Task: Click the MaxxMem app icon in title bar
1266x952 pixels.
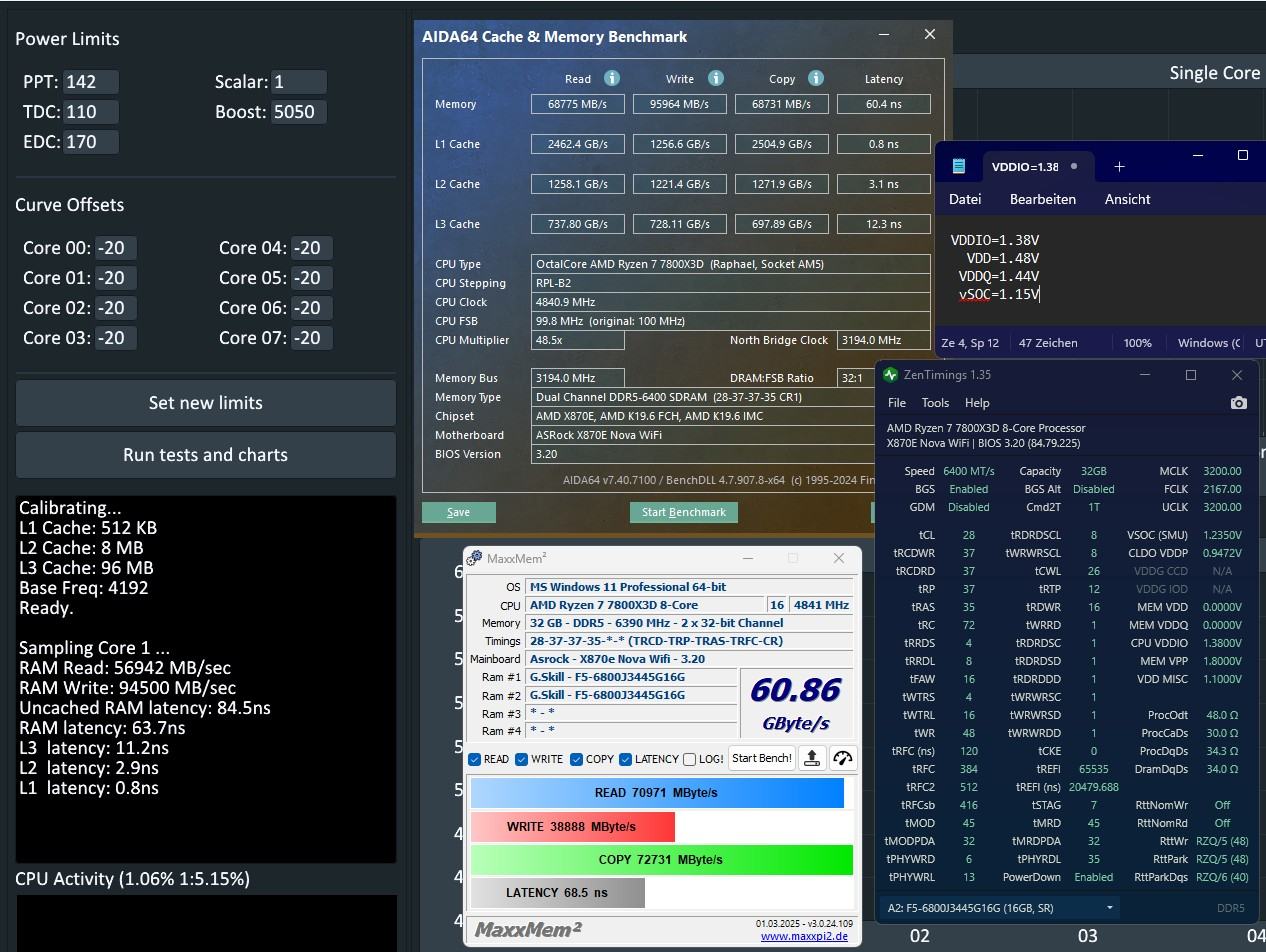Action: click(475, 558)
